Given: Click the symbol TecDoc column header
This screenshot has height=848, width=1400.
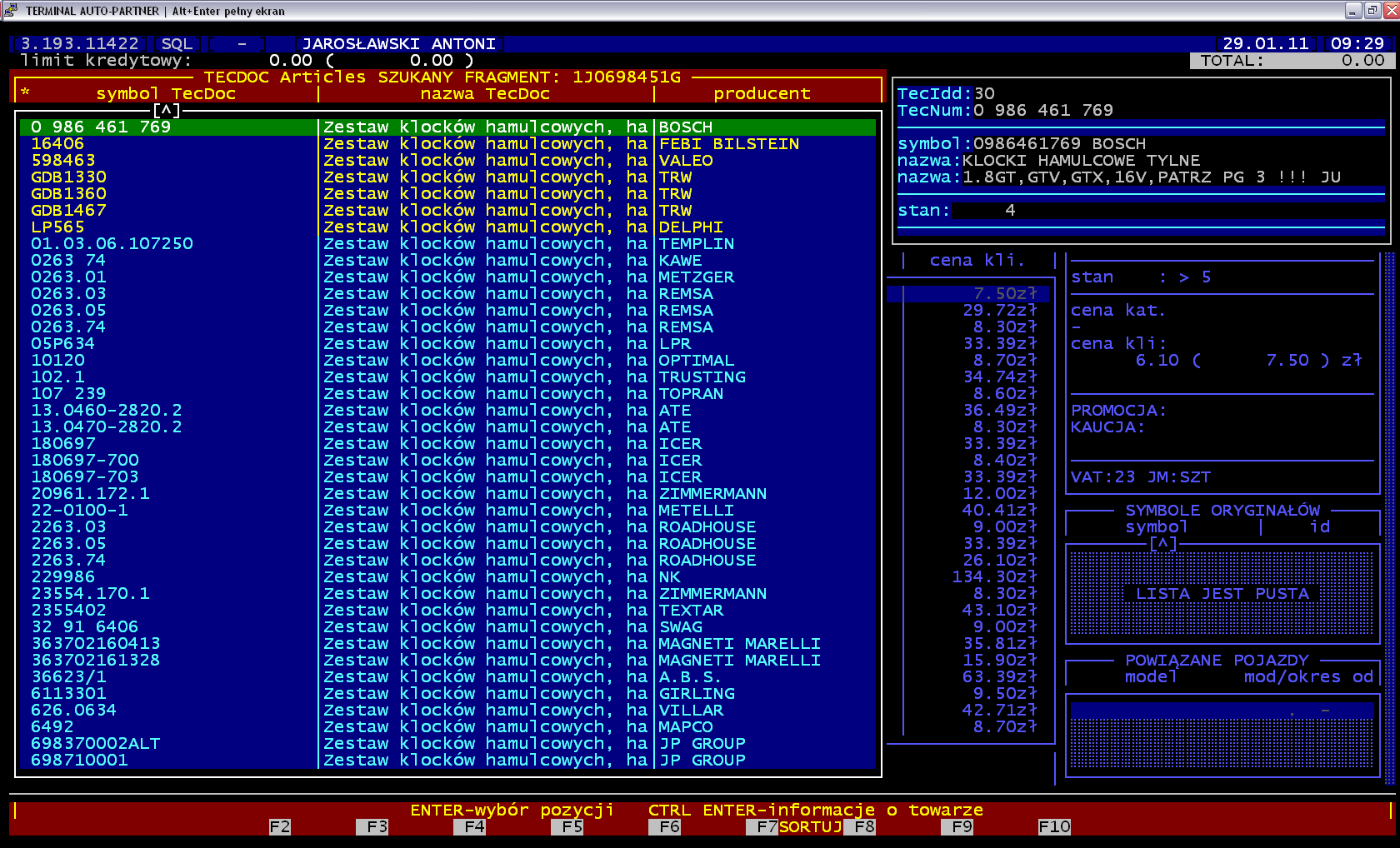Looking at the screenshot, I should 166,93.
